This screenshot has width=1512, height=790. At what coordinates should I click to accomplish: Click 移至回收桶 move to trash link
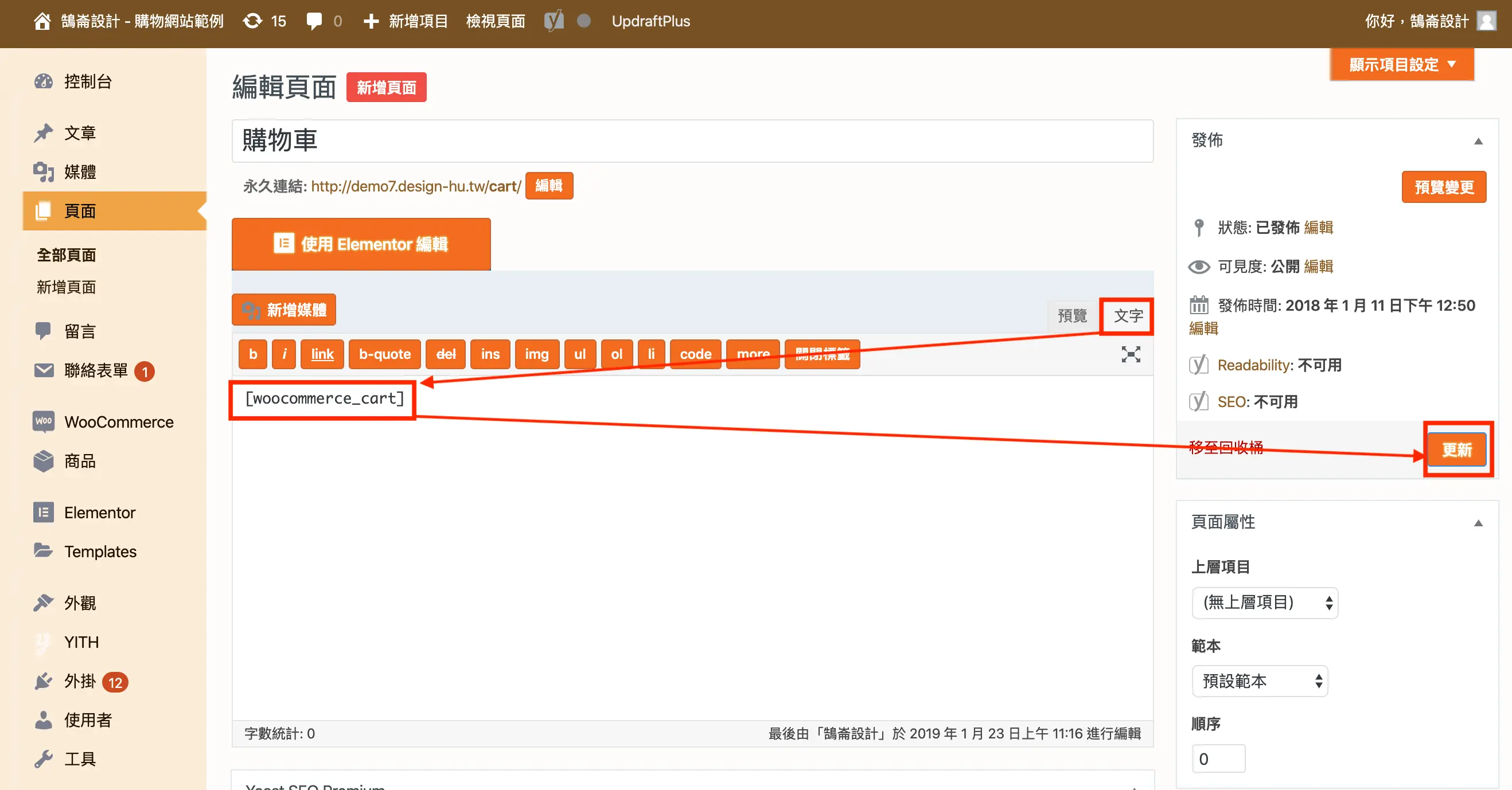(1226, 448)
